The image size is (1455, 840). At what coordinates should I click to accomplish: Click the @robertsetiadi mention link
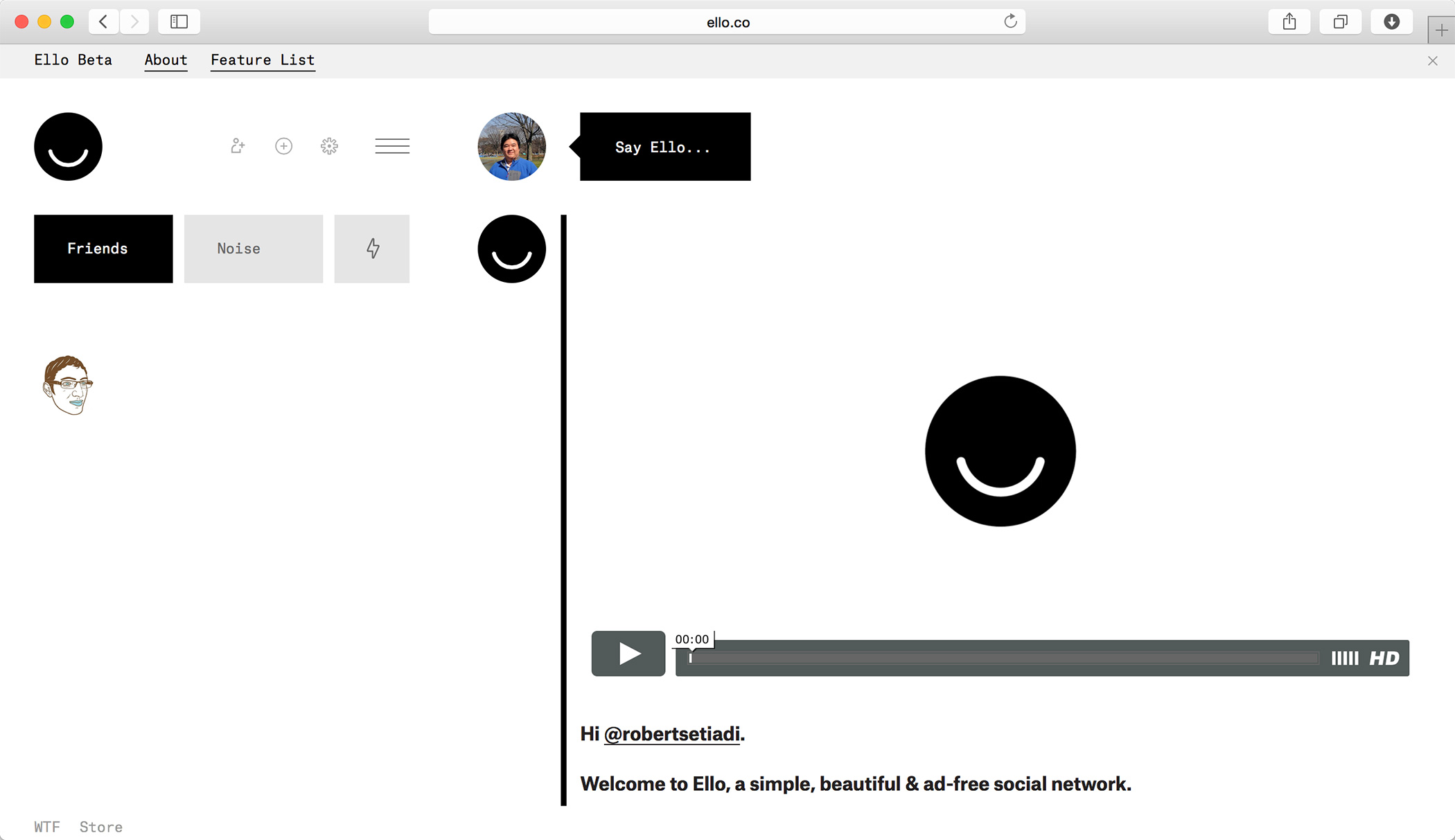(672, 733)
